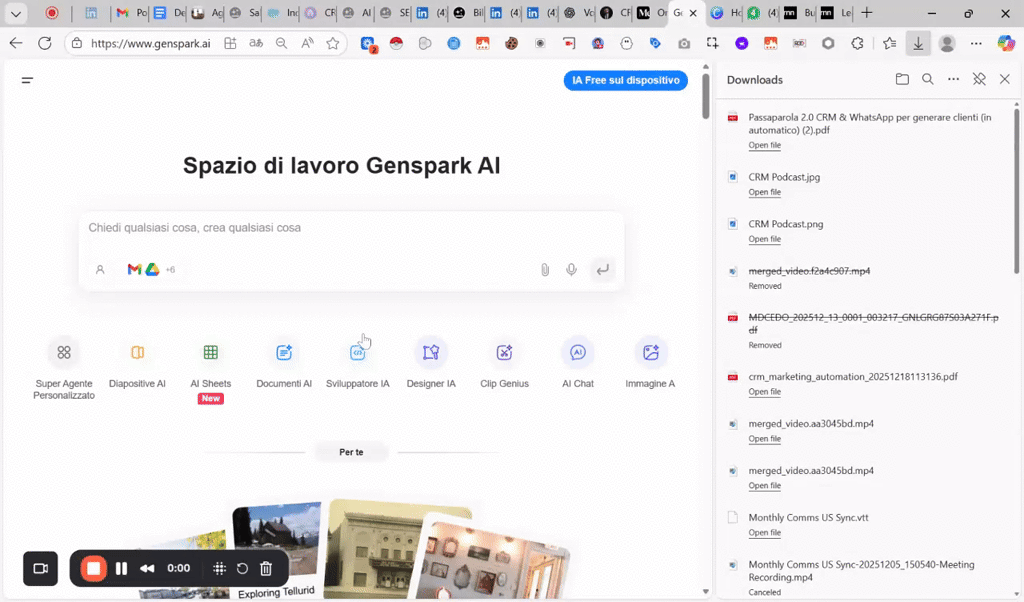
Task: Launch AI Sheets
Action: 210,370
